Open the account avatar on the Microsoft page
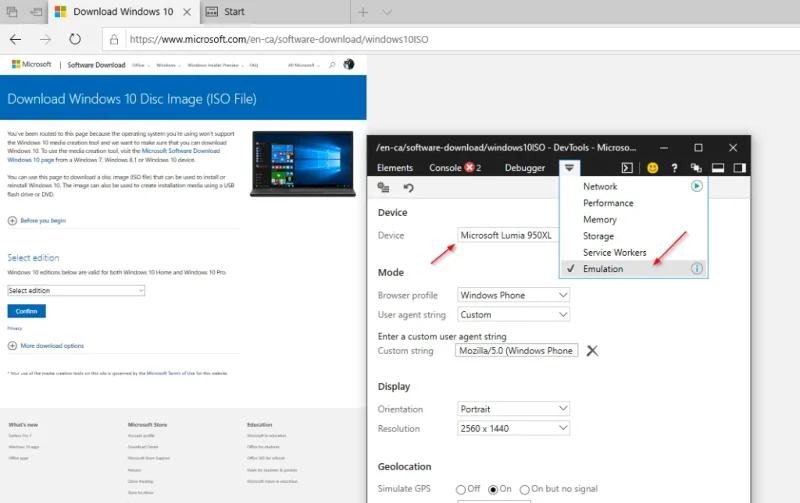 click(x=349, y=64)
